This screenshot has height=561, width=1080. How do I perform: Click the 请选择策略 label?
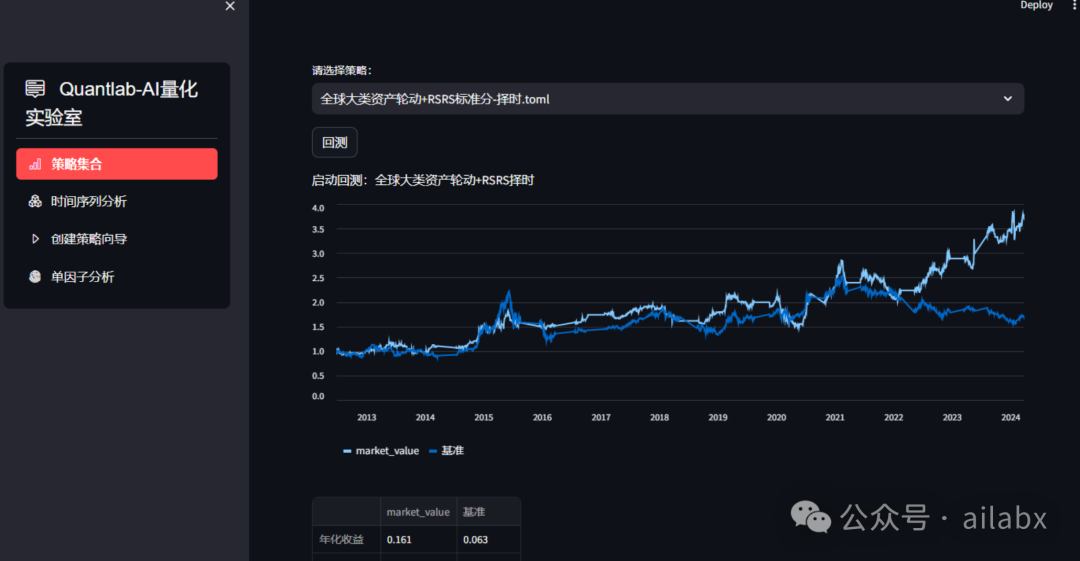342,70
